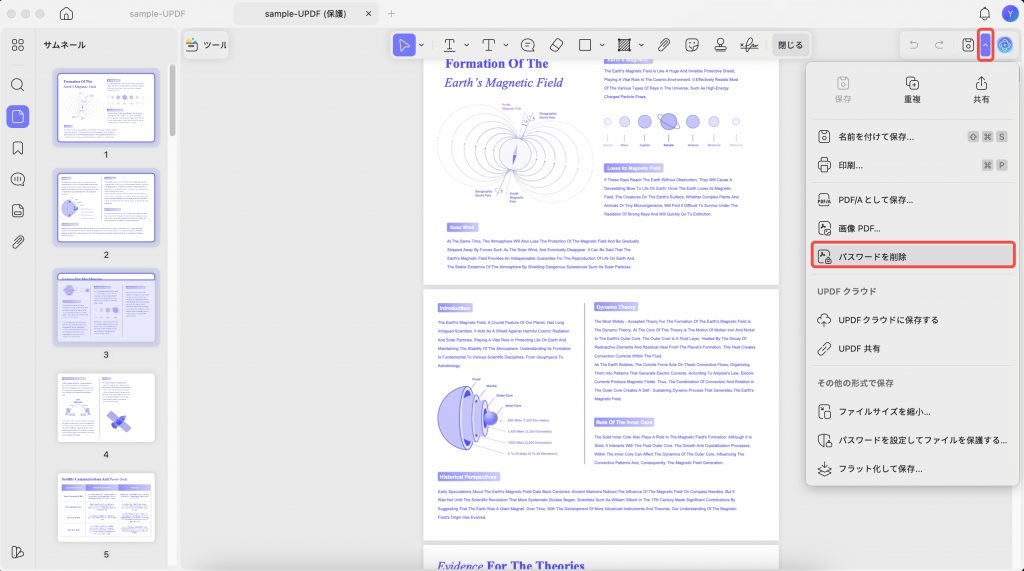Screen dimensions: 1024x571
Task: Select the eraser tool in toolbar
Action: 556,45
